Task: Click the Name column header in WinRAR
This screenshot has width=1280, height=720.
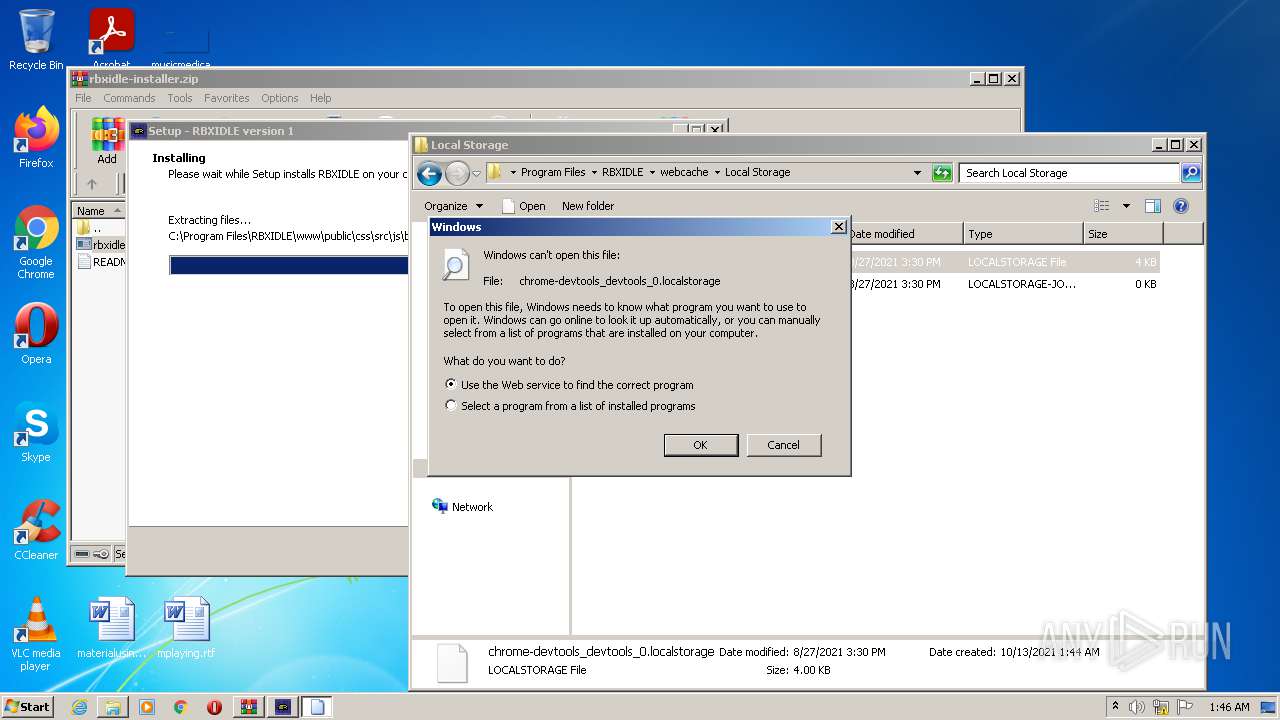Action: [x=98, y=211]
